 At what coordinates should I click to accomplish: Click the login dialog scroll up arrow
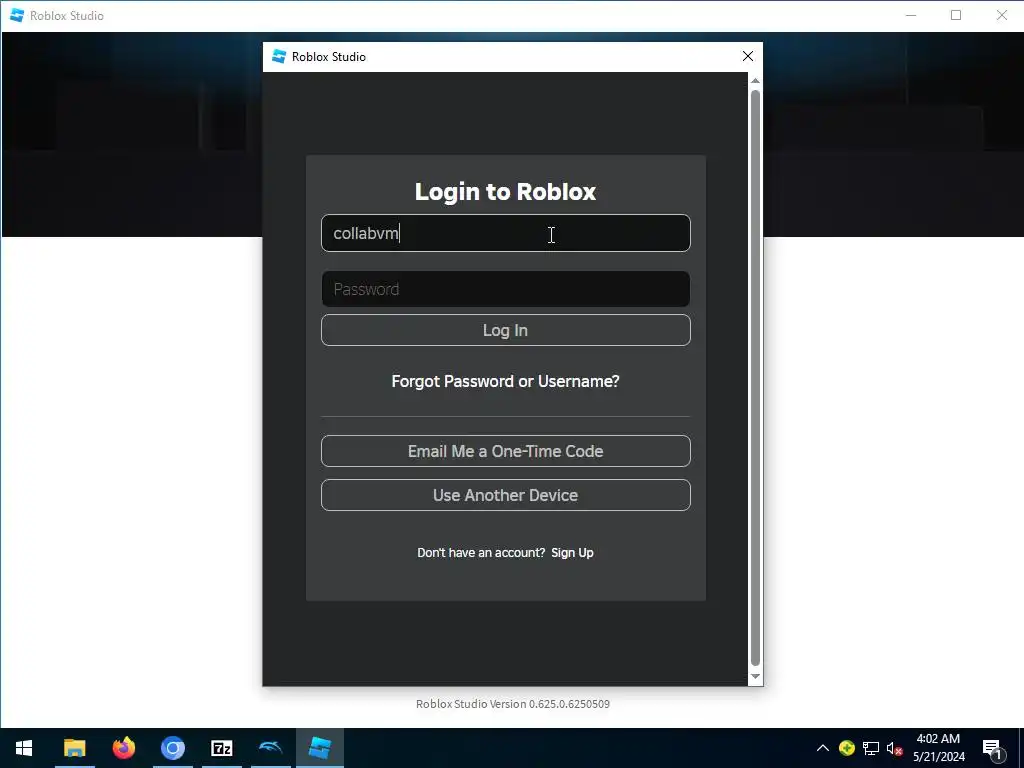coord(756,80)
